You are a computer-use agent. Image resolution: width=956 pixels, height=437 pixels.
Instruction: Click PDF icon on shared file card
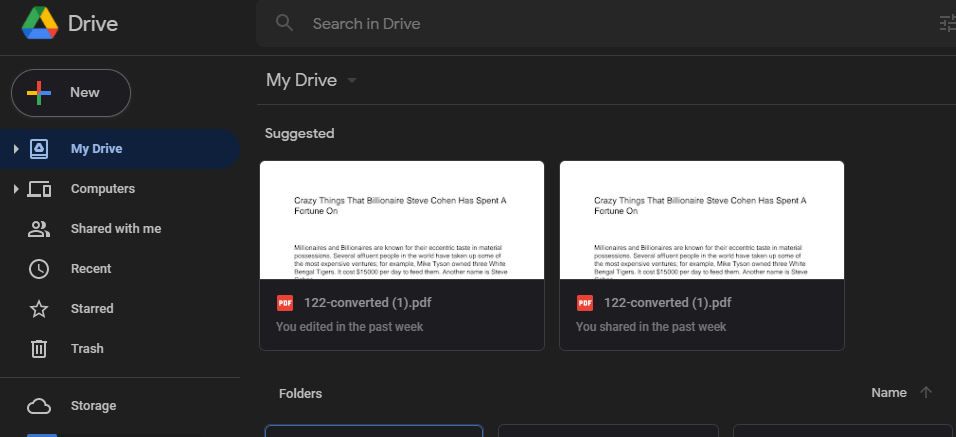[x=585, y=302]
